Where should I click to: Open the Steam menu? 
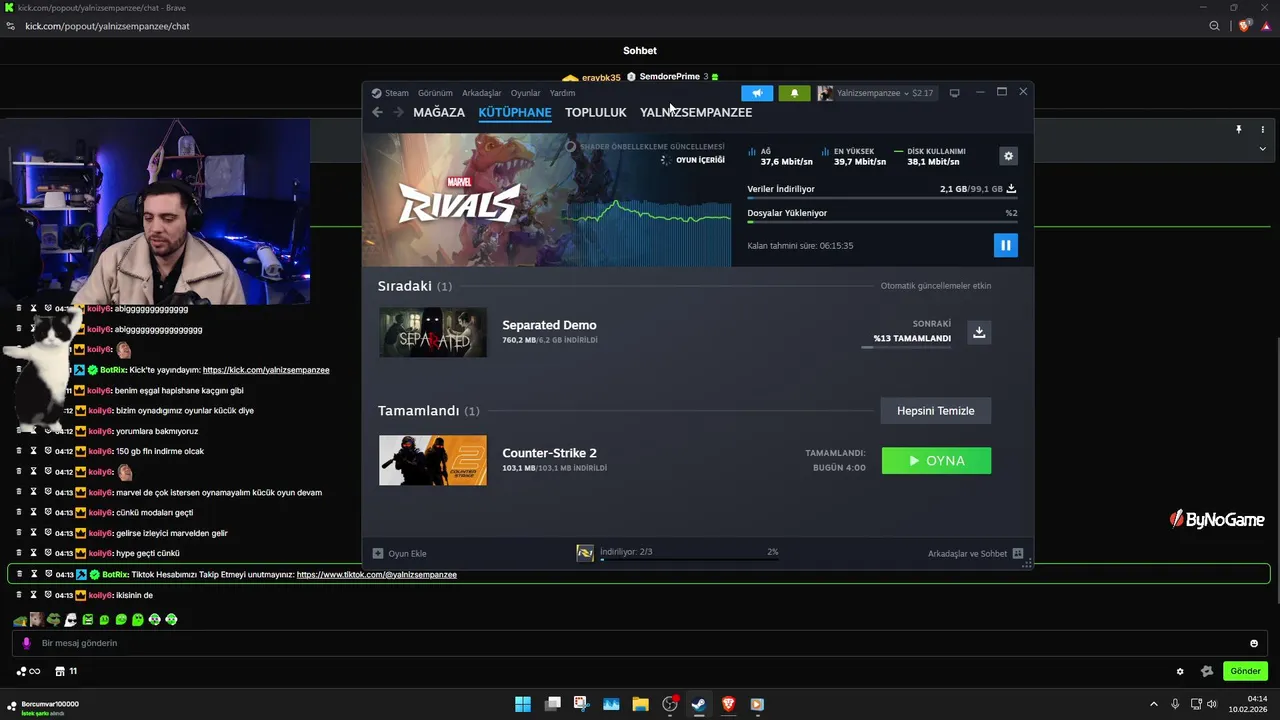coord(397,93)
